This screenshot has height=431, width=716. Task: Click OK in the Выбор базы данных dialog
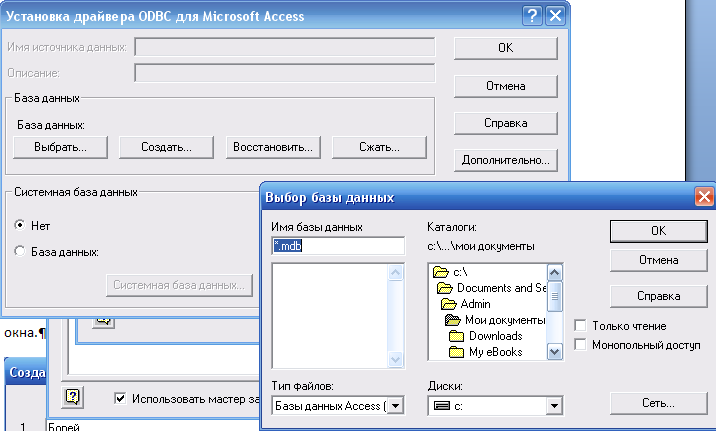coord(658,231)
